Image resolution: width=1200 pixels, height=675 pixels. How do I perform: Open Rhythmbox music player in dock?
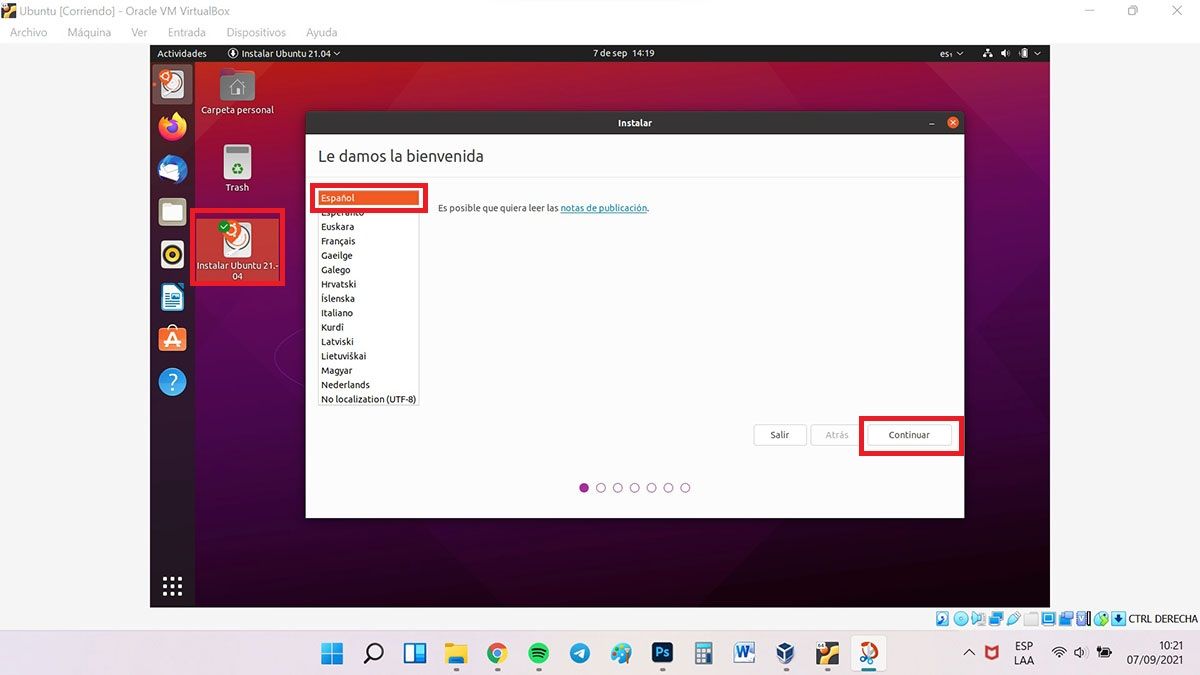click(x=172, y=255)
